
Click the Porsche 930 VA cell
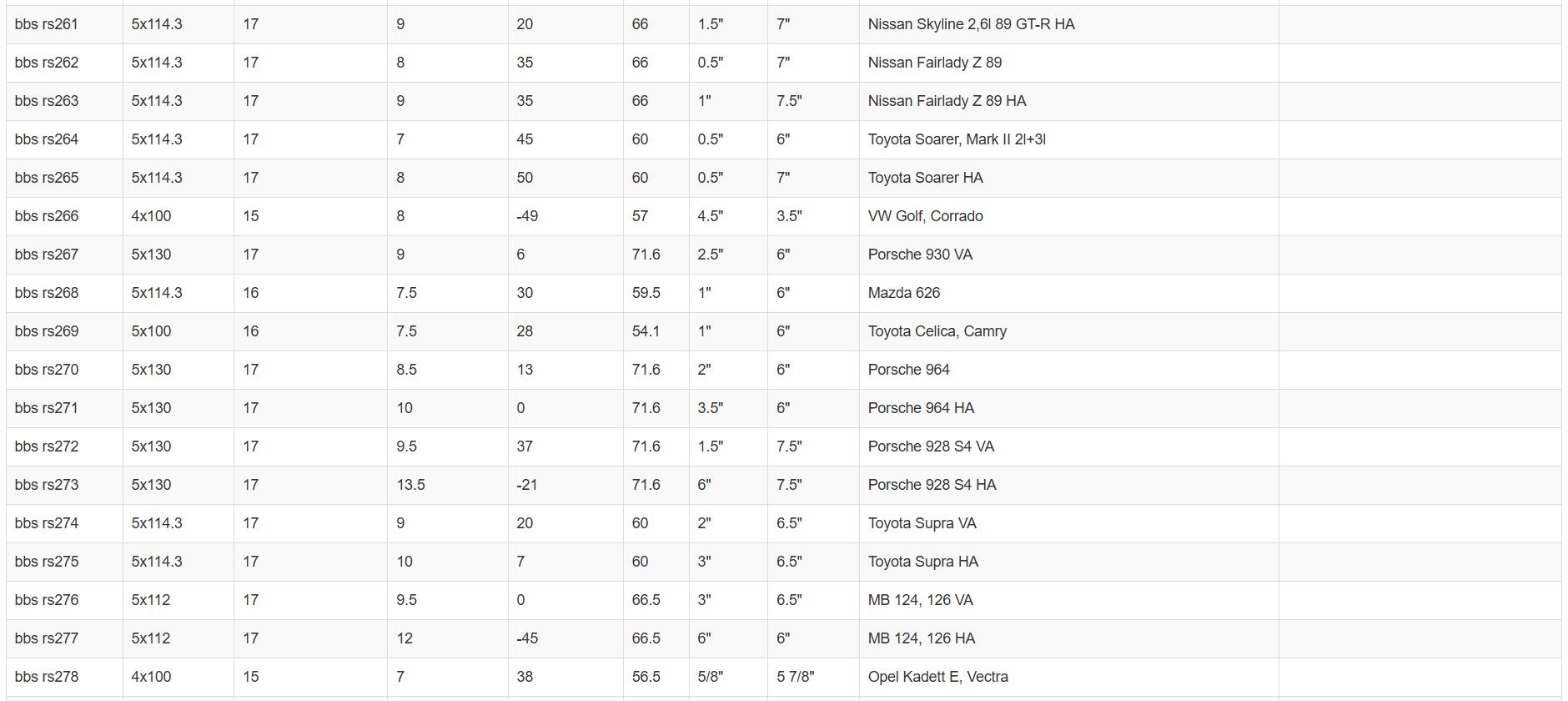(1068, 255)
